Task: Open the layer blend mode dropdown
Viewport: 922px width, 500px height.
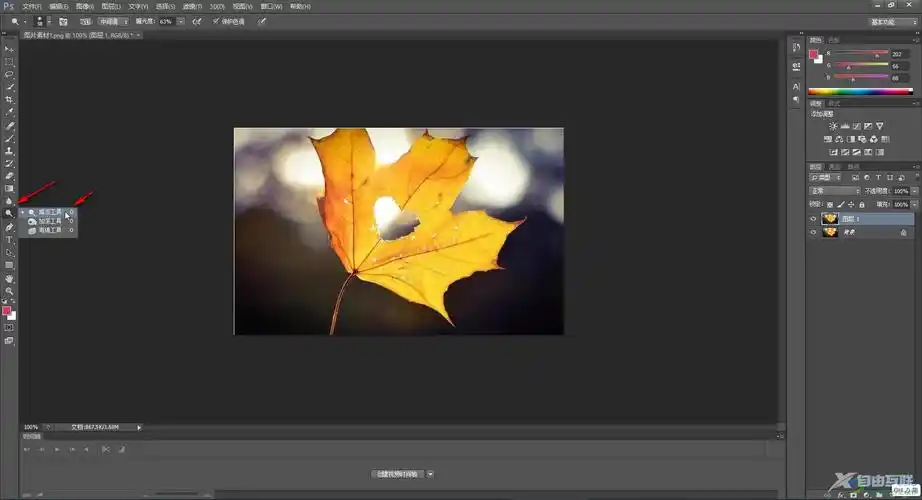Action: click(834, 190)
